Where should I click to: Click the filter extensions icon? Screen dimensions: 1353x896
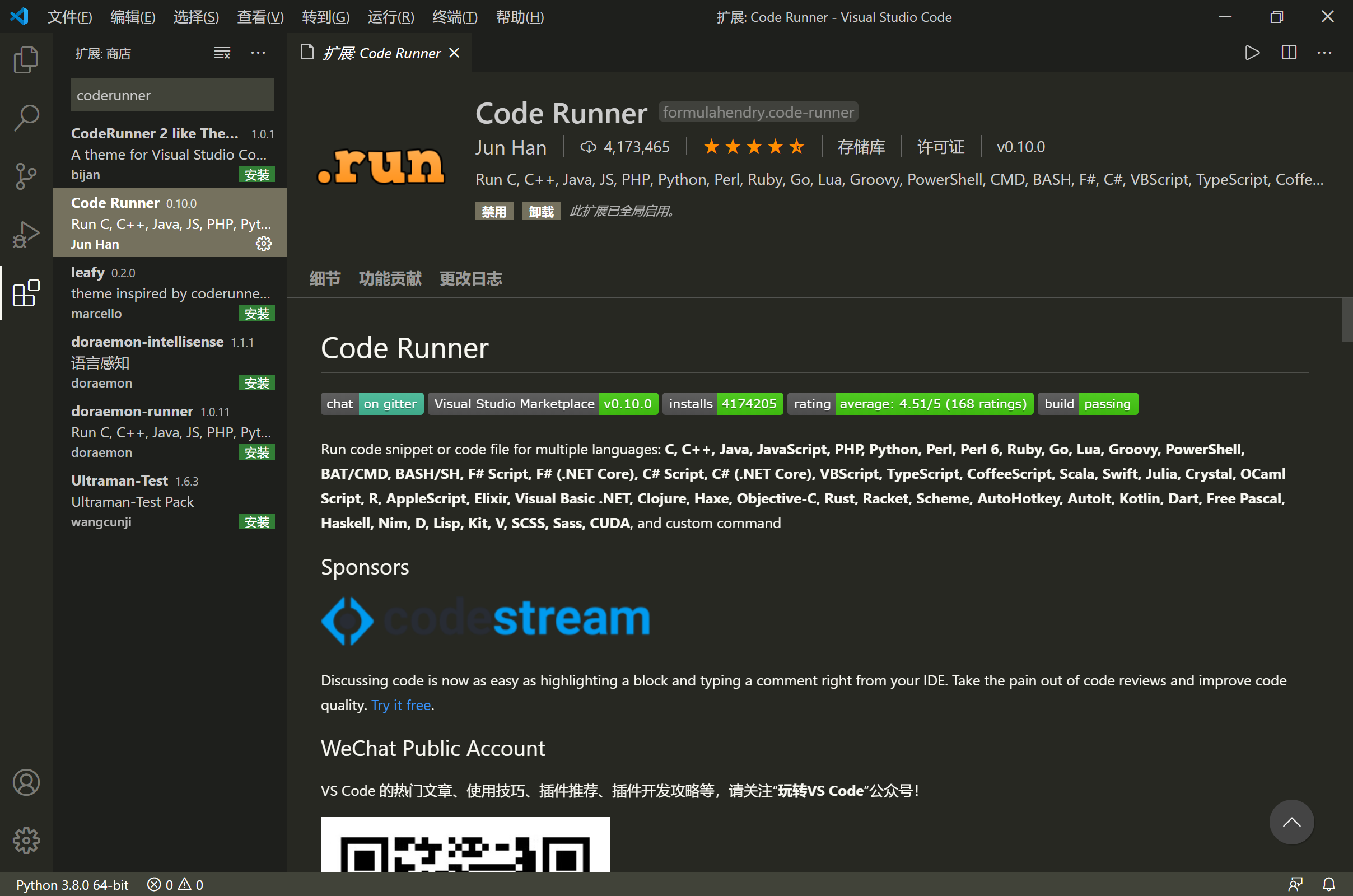222,53
